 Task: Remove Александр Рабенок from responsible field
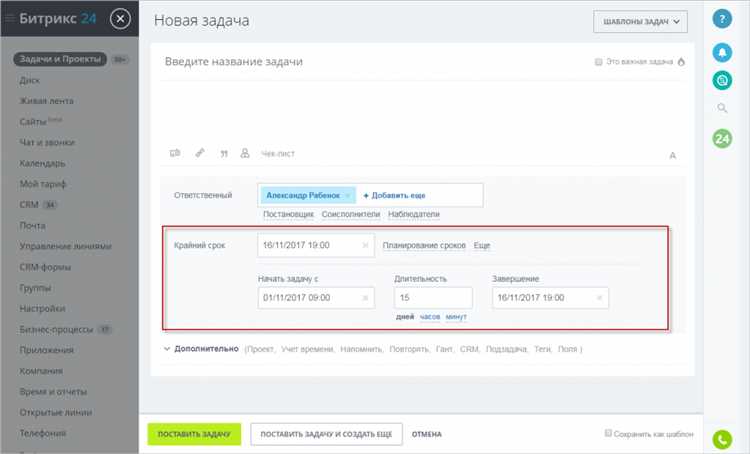348,195
